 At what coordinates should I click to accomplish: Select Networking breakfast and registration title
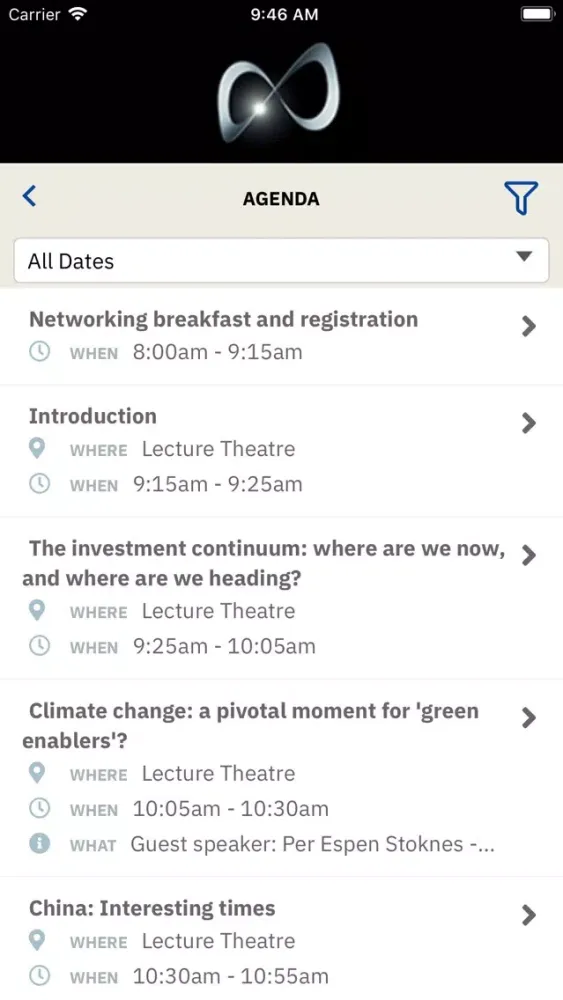pos(224,320)
